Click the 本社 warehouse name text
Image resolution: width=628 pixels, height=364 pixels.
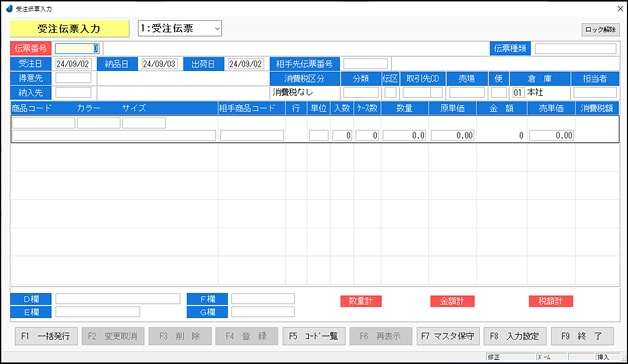(x=535, y=93)
